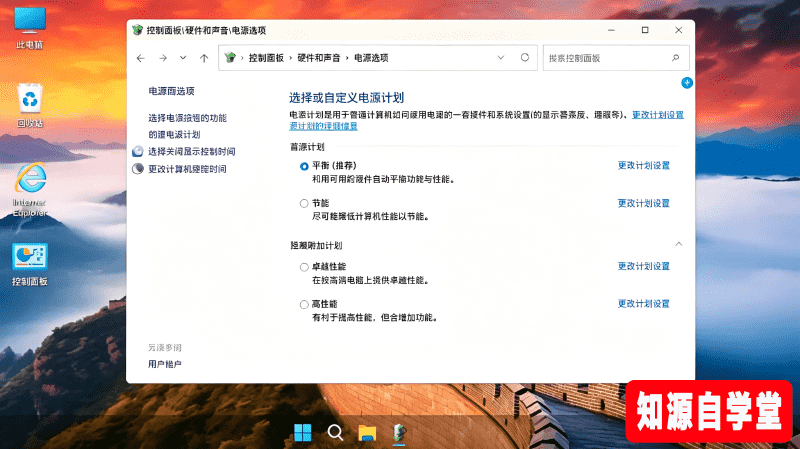This screenshot has width=800, height=449.
Task: Close the power options window
Action: [679, 30]
